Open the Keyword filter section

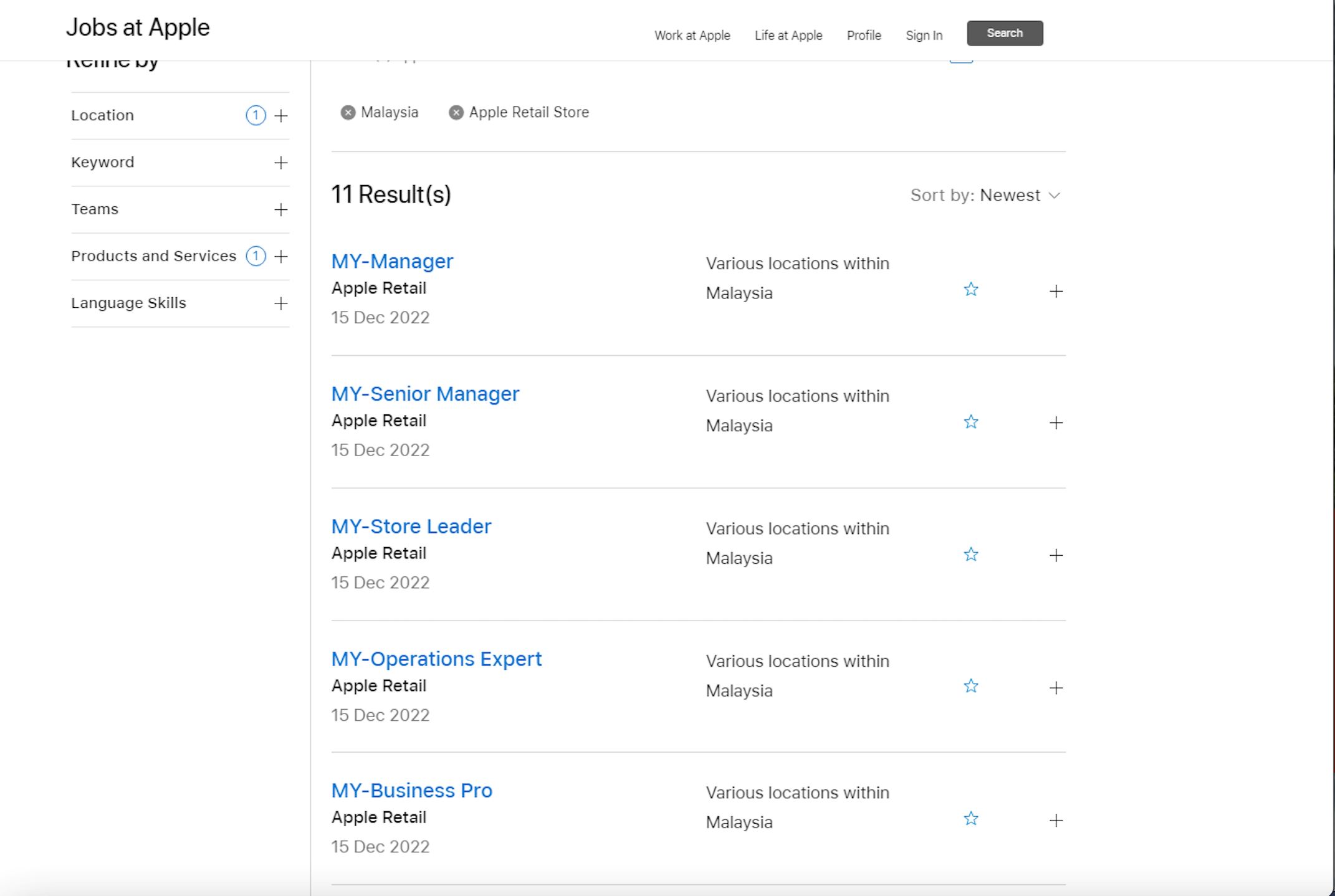pos(281,163)
